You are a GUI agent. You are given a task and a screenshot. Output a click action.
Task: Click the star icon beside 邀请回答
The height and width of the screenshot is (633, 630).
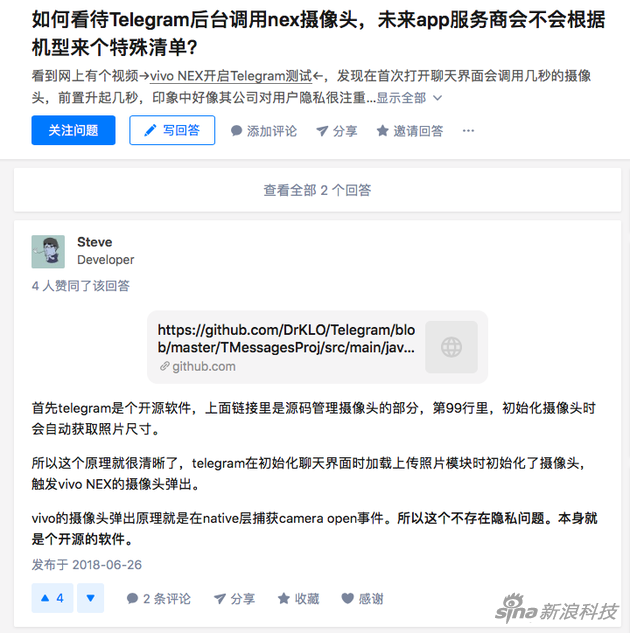pyautogui.click(x=382, y=131)
